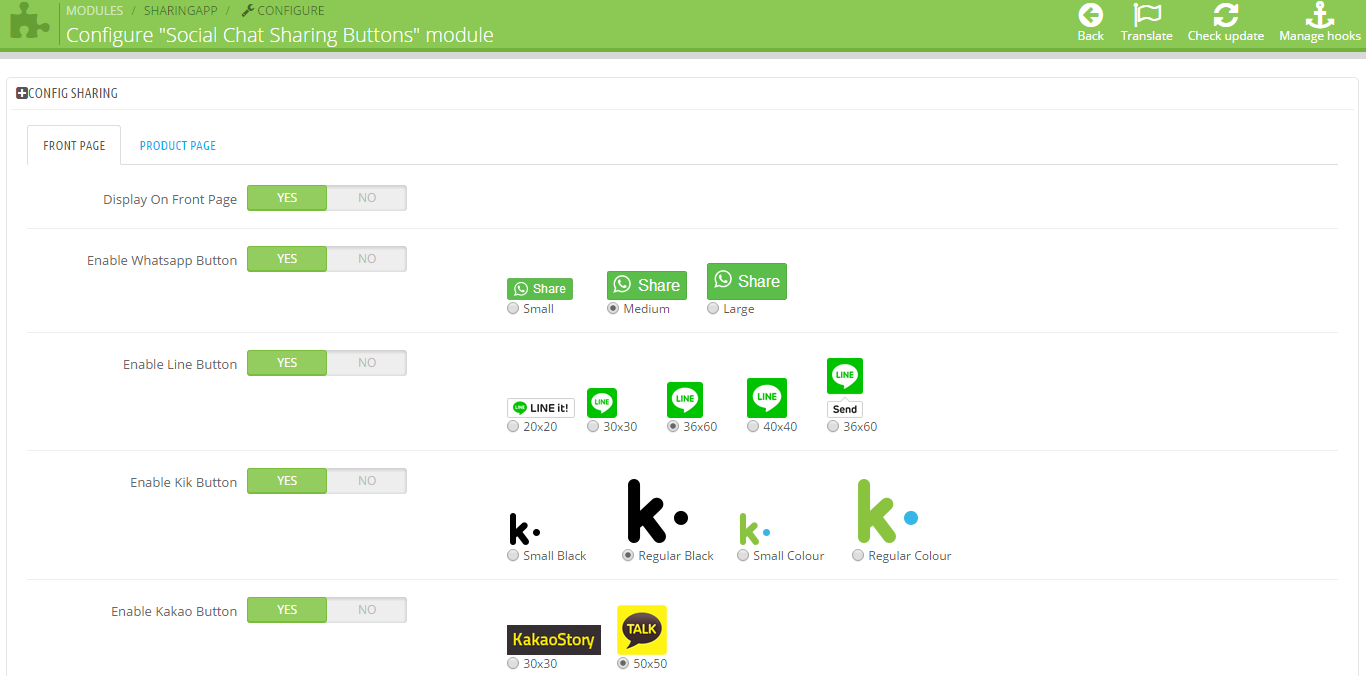Set Enable Kik Button to YES

pyautogui.click(x=287, y=481)
